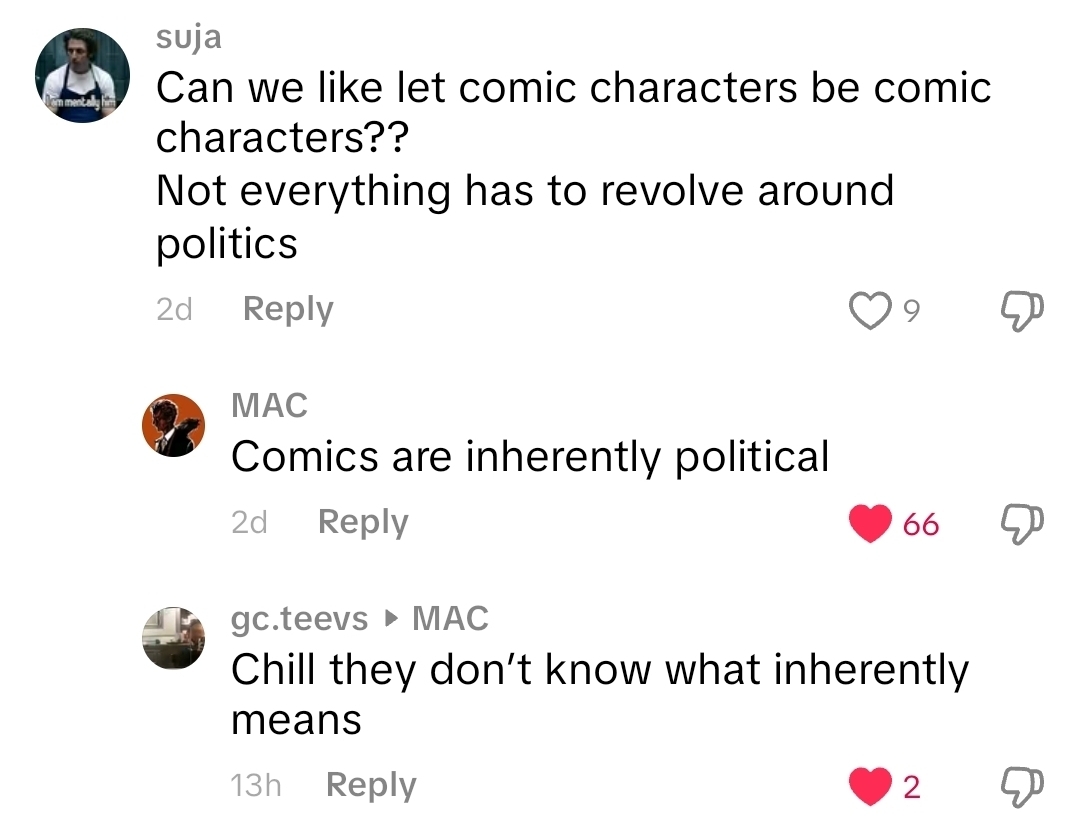The height and width of the screenshot is (835, 1080).
Task: Click the 9 likes count on suja's comment
Action: pos(910,312)
